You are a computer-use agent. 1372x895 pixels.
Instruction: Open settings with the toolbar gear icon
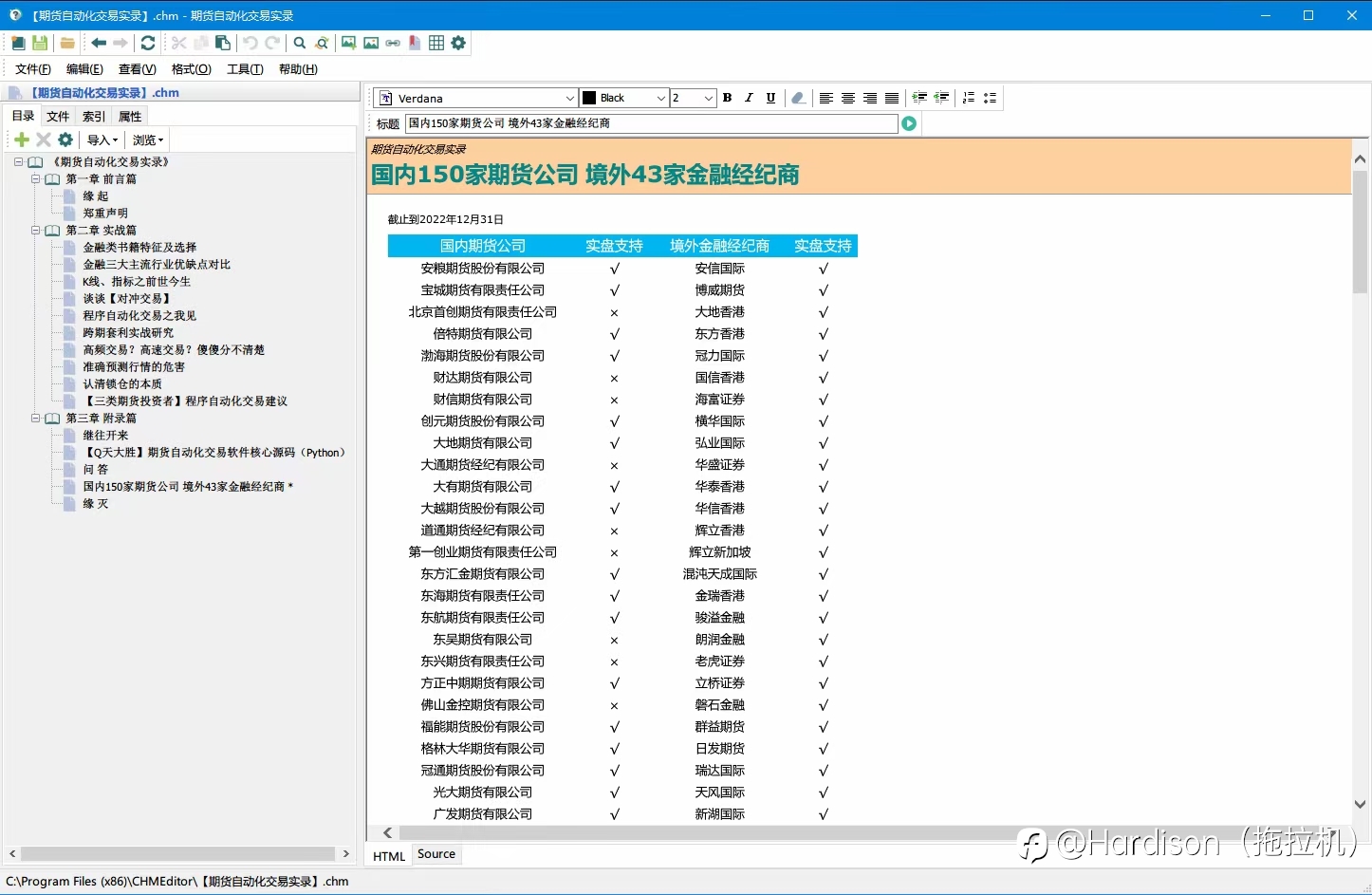tap(458, 43)
